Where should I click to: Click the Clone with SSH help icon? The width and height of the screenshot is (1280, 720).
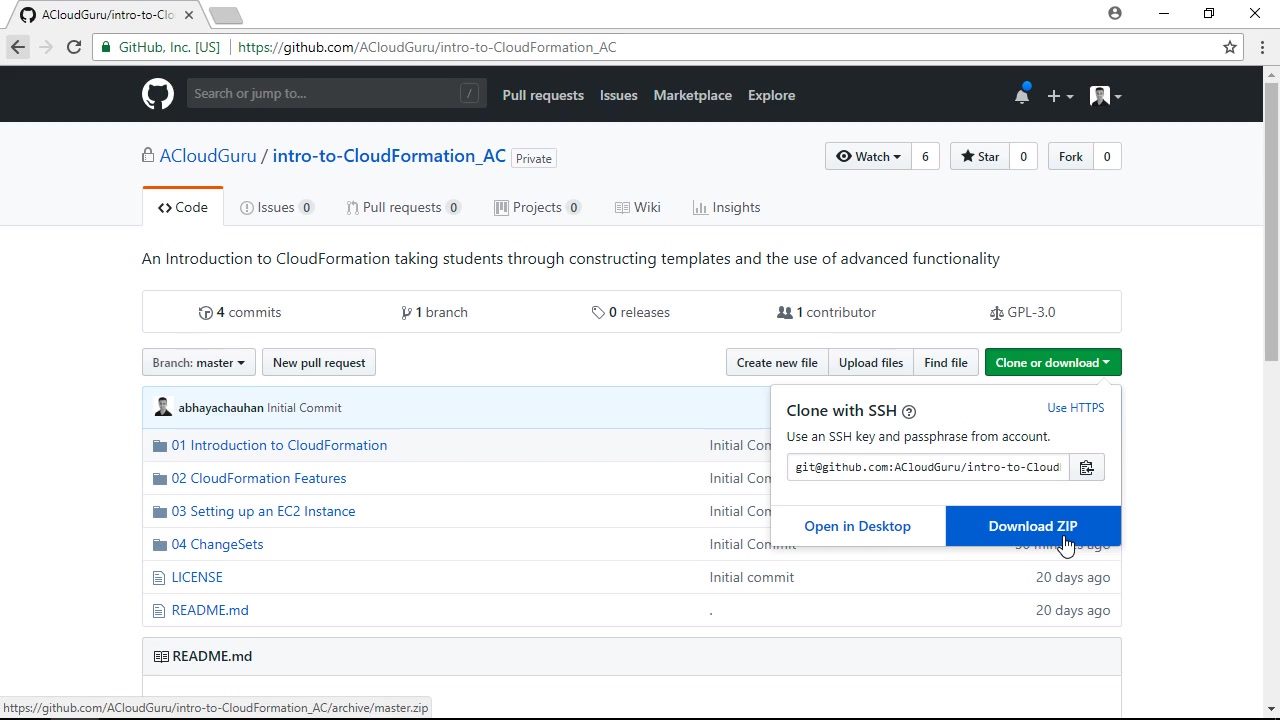pos(909,412)
